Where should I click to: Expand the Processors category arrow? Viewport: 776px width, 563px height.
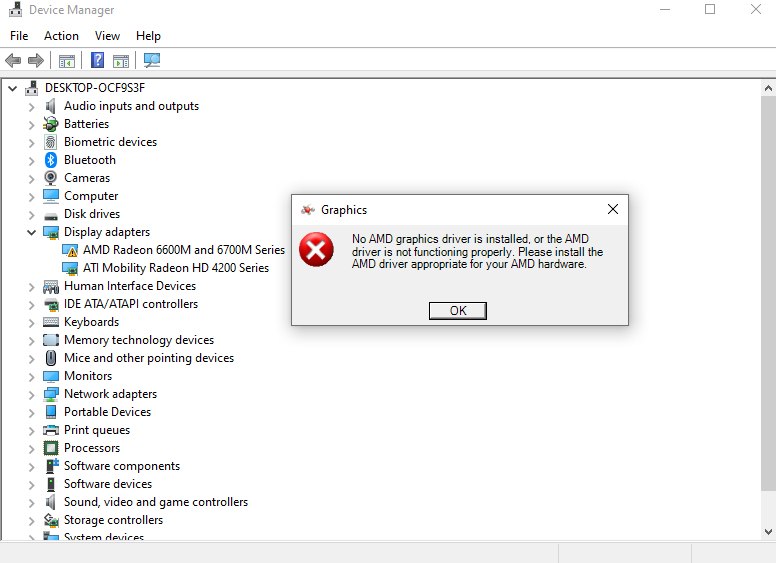[31, 449]
